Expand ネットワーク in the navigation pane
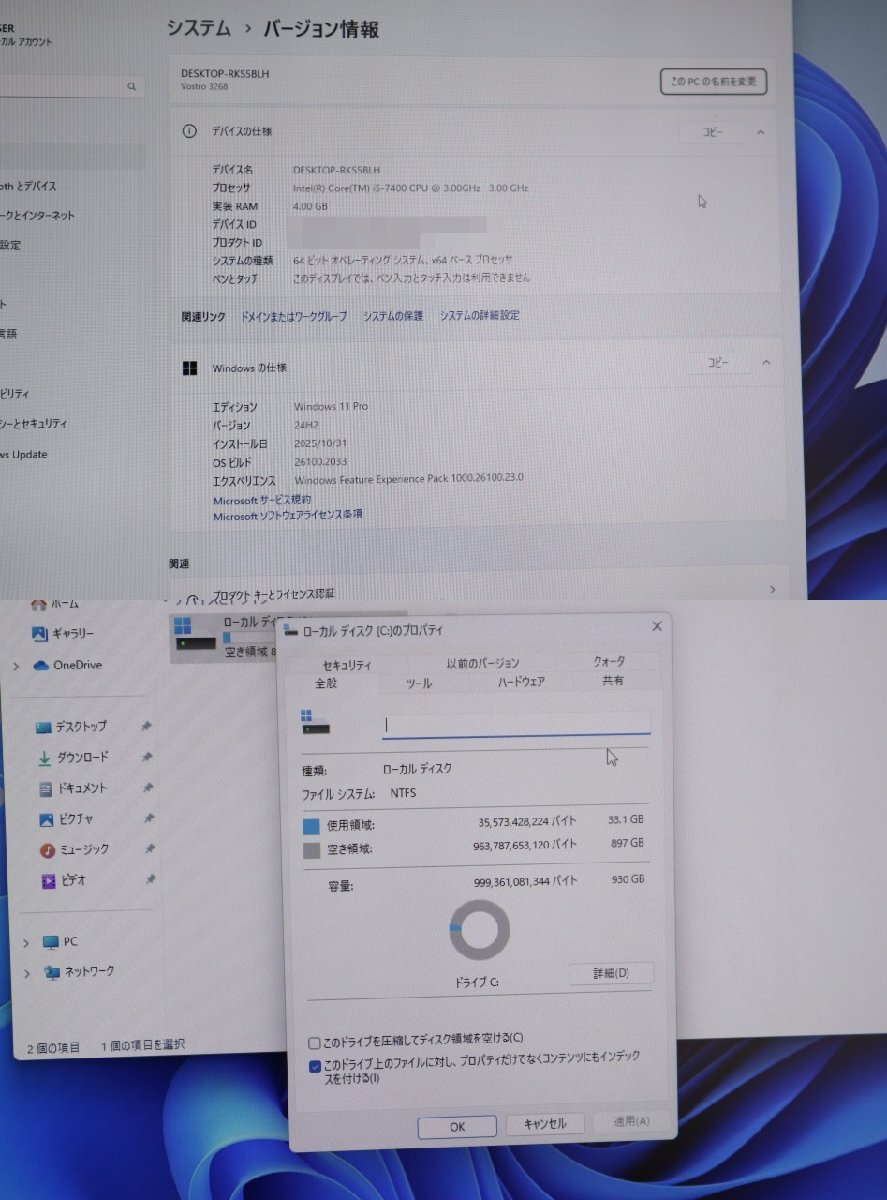 pyautogui.click(x=25, y=971)
